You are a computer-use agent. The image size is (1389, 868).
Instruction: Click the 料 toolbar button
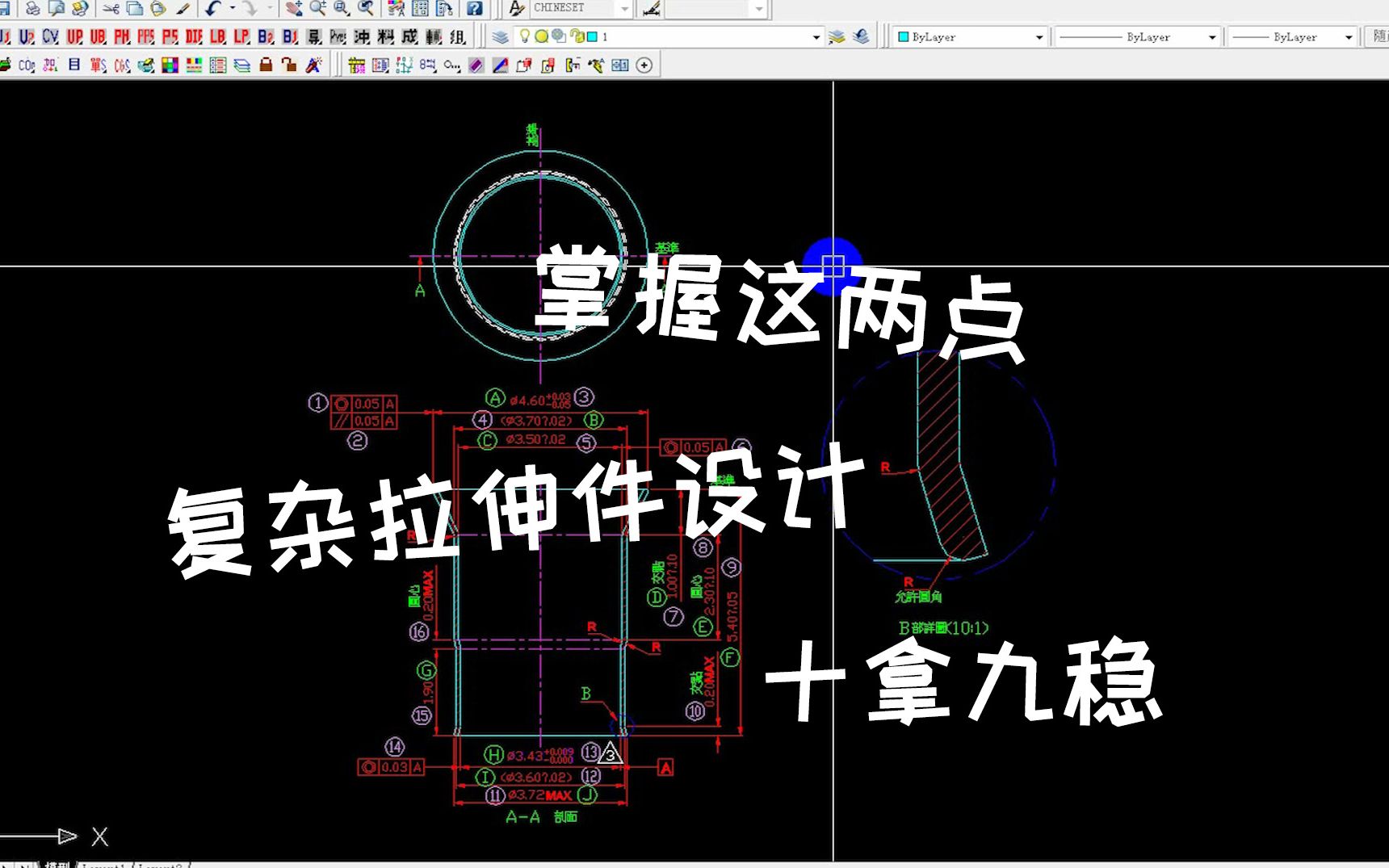tap(386, 37)
